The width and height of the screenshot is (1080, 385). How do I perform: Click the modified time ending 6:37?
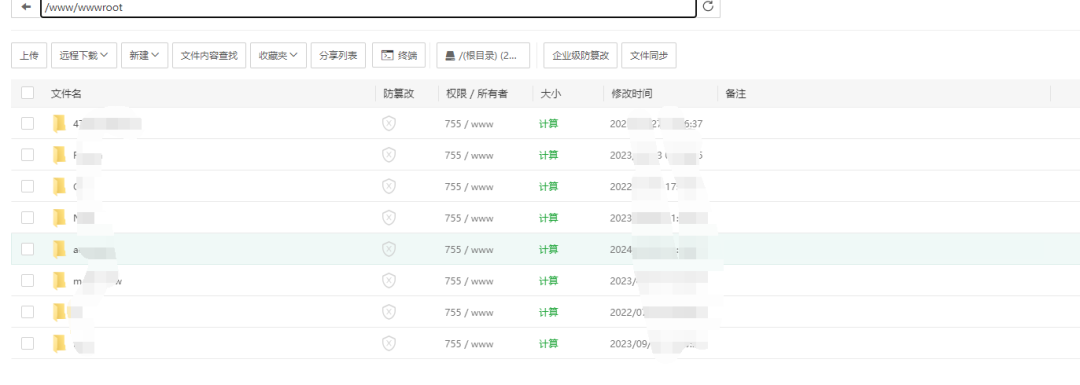(656, 124)
